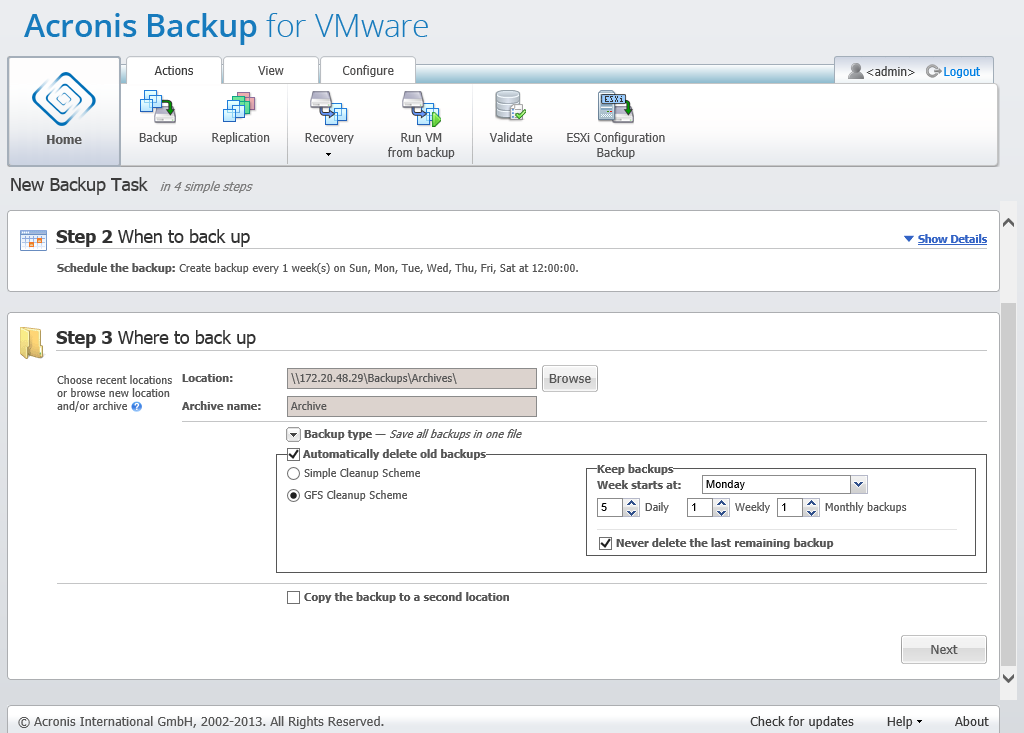The height and width of the screenshot is (733, 1024).
Task: Select Simple Cleanup Scheme option
Action: click(x=294, y=473)
